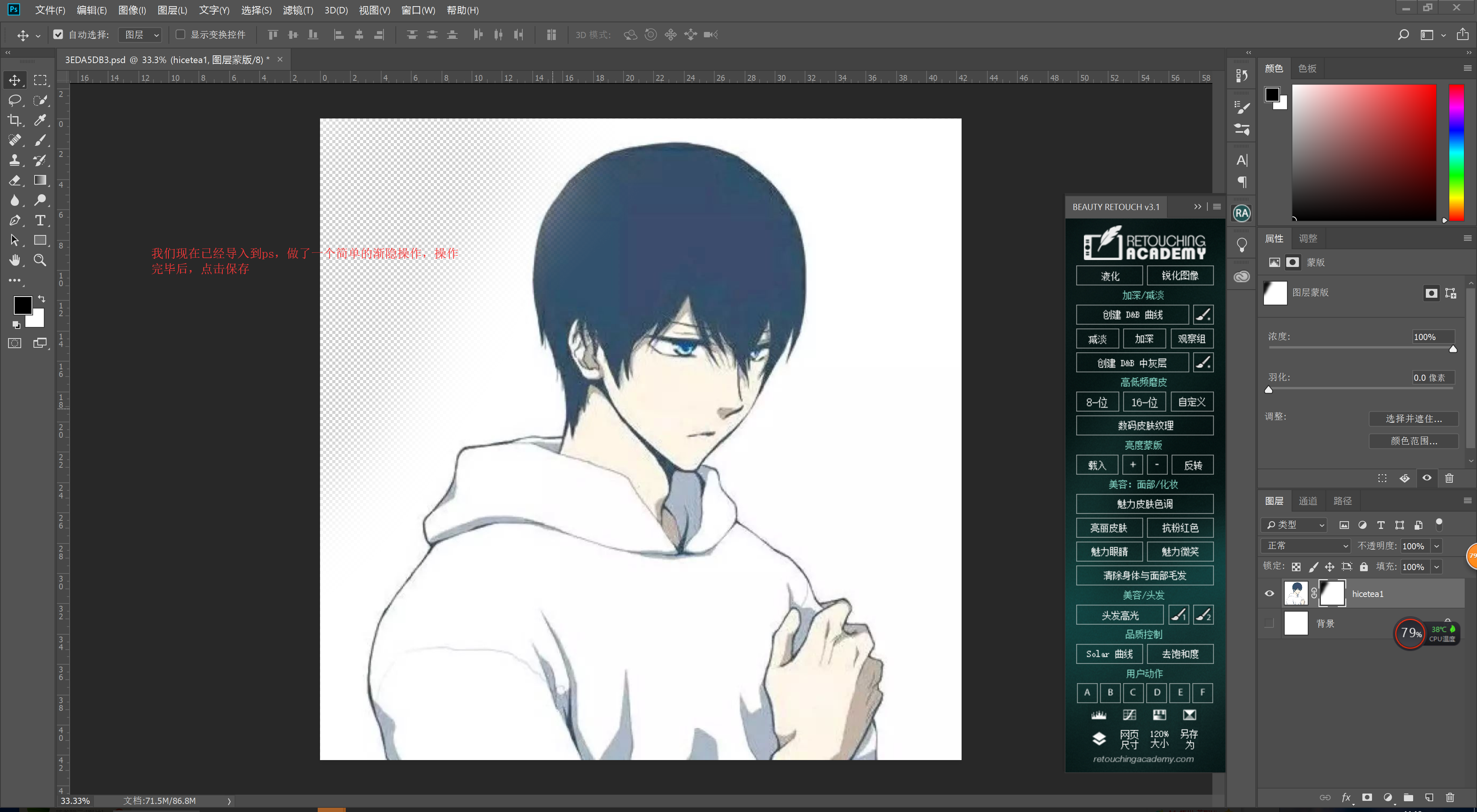Enable the 显示变换控件 checkbox
1477x812 pixels.
click(180, 34)
